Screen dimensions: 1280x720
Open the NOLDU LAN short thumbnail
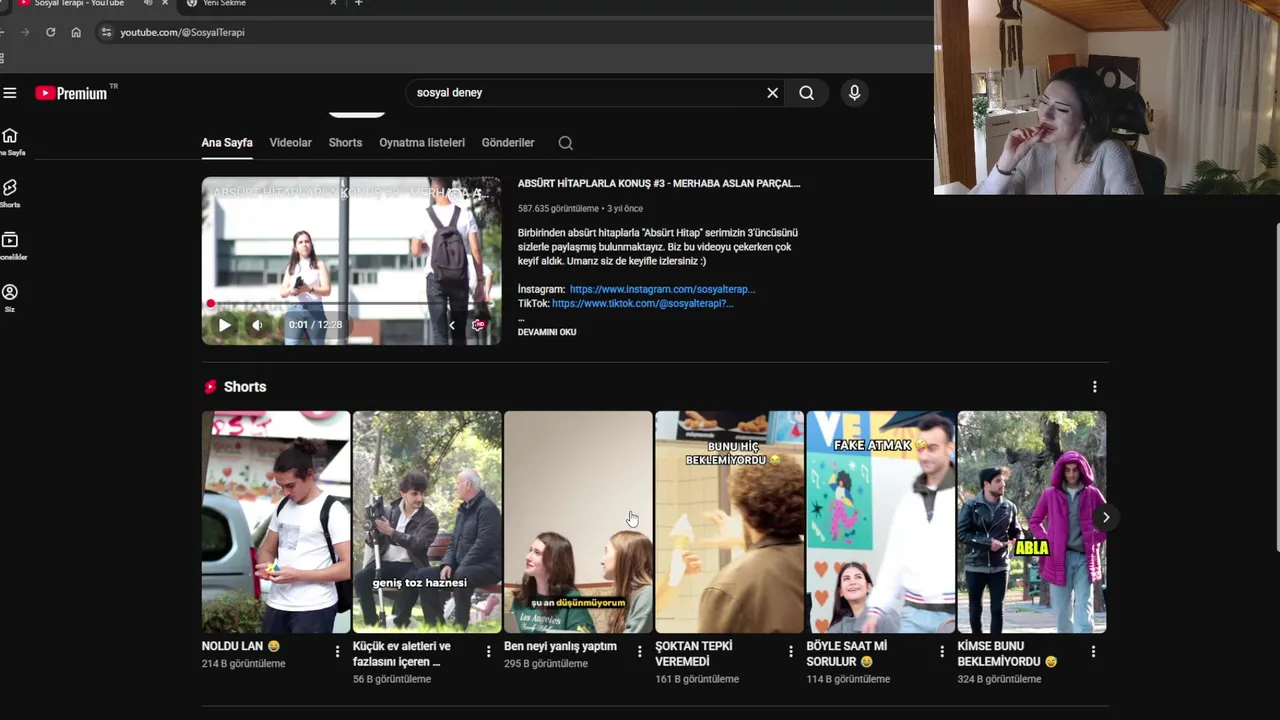tap(276, 522)
